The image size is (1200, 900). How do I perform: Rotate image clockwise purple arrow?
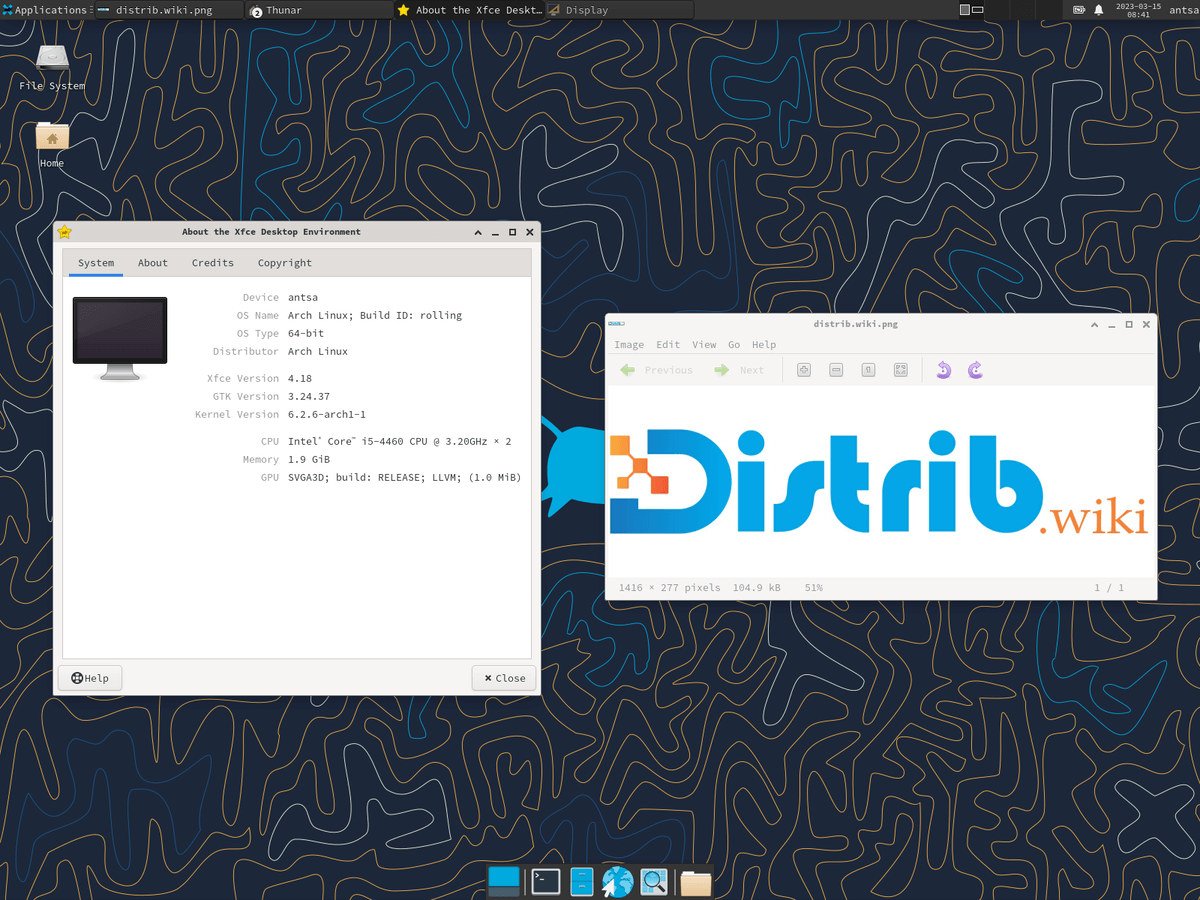point(976,370)
